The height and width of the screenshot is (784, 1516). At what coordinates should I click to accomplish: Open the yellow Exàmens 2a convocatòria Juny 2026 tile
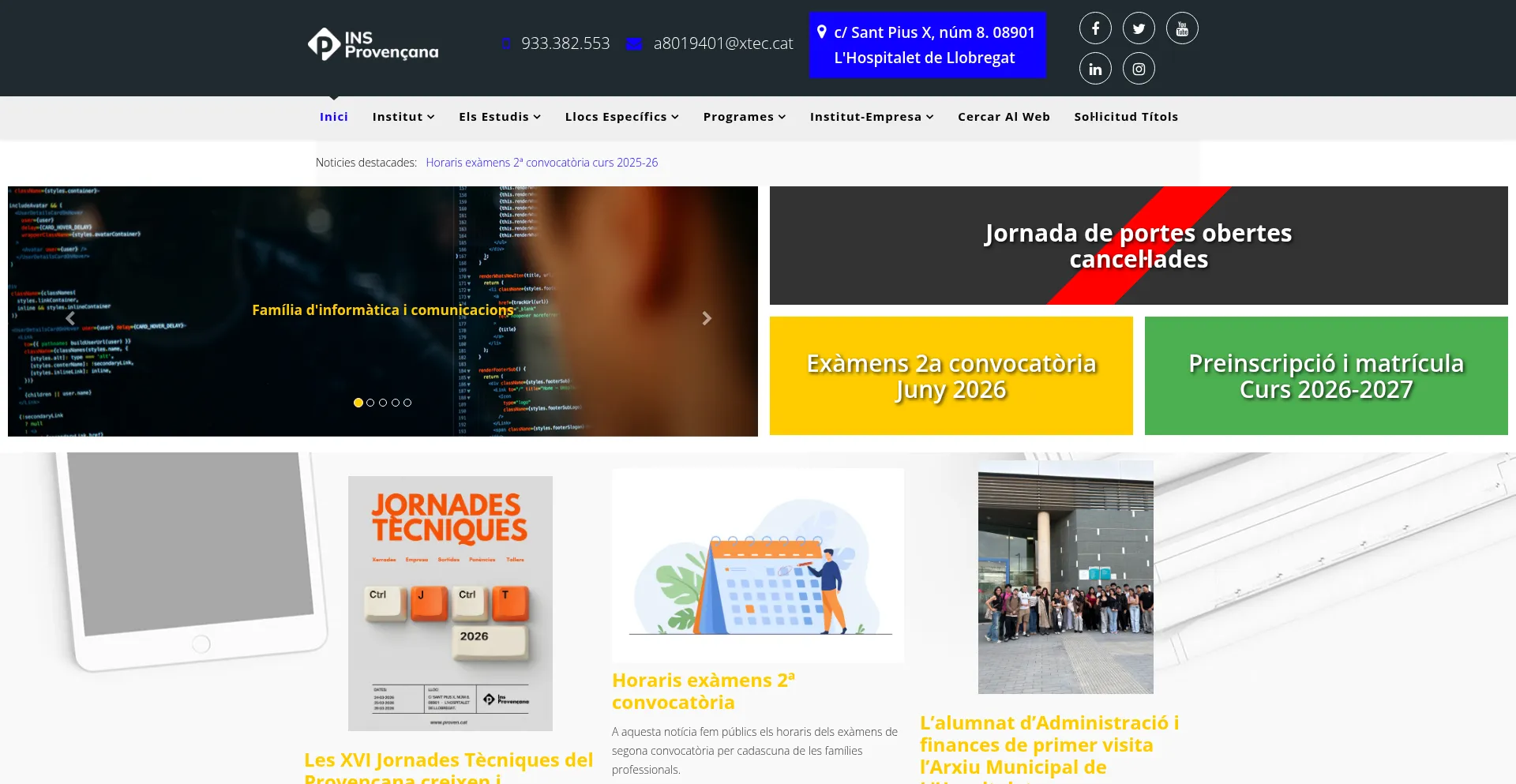pyautogui.click(x=951, y=376)
